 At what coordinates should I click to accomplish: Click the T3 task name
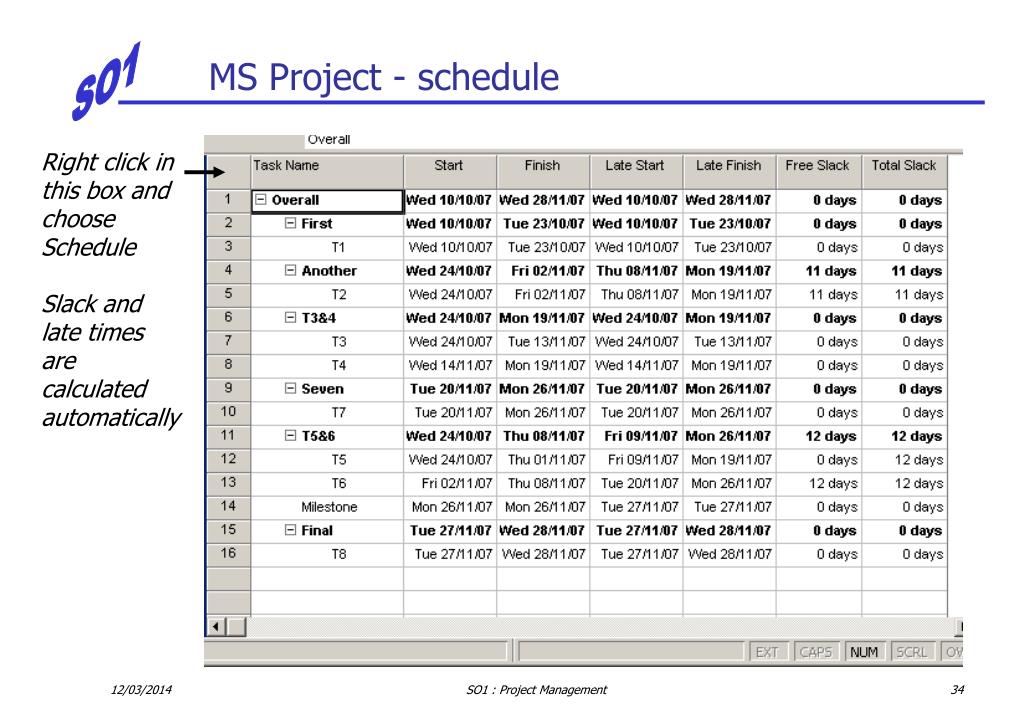coord(338,341)
